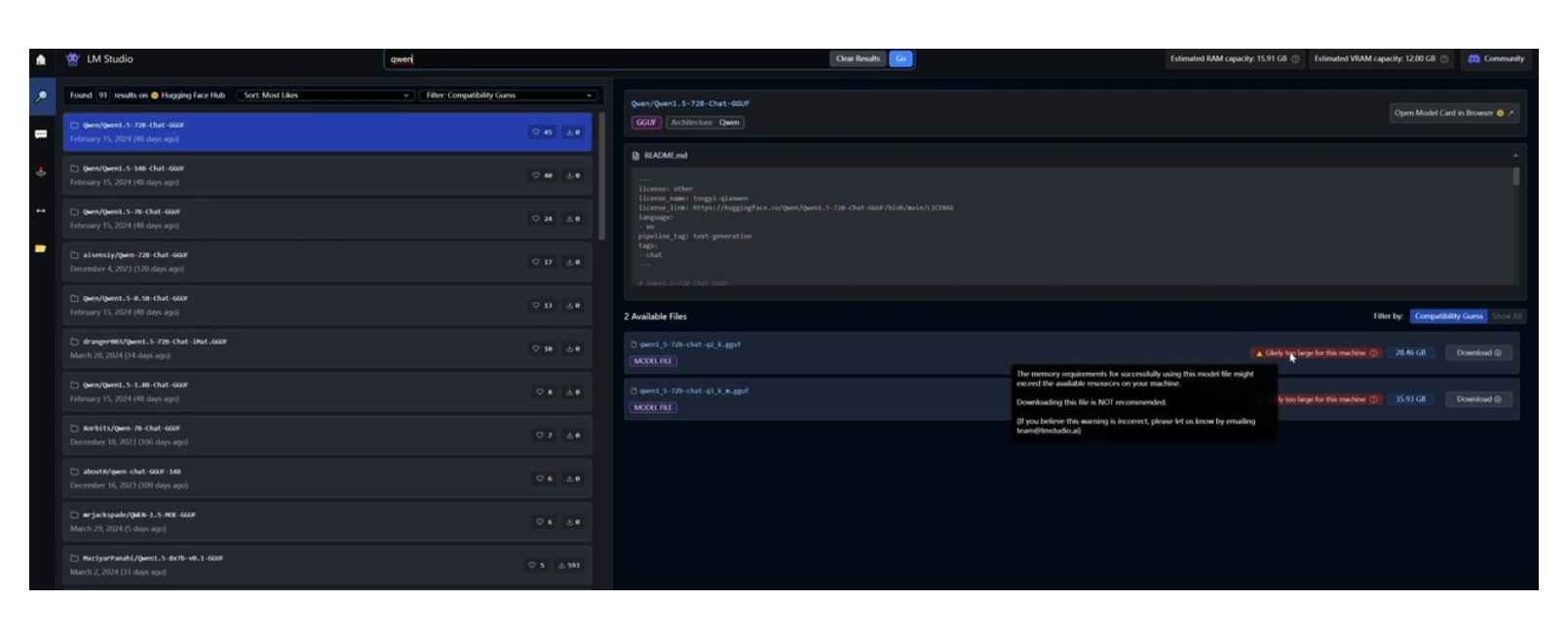Click the README content scrollbar
The height and width of the screenshot is (639, 1568).
pos(1515,177)
